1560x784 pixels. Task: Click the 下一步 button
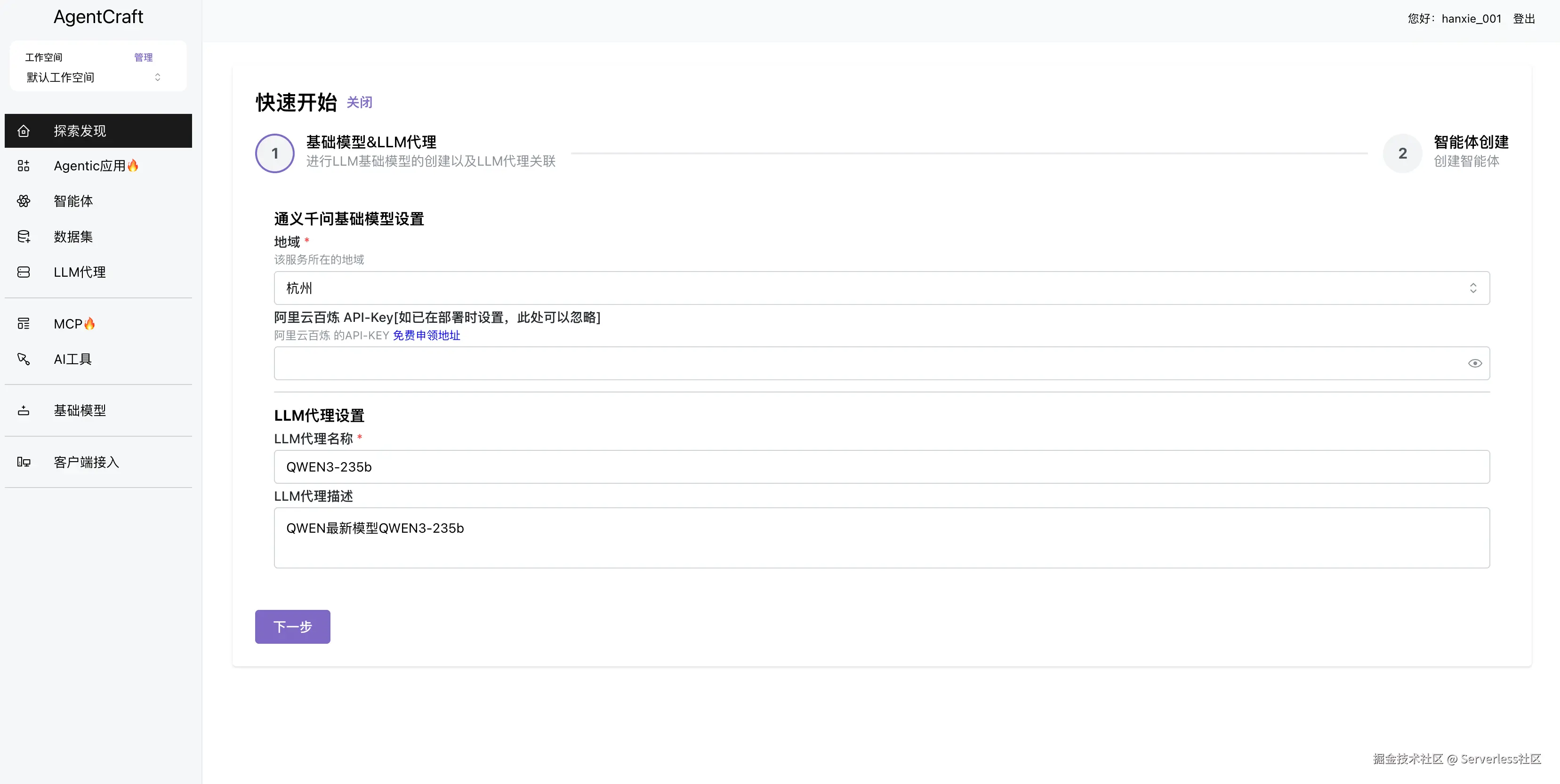tap(292, 627)
